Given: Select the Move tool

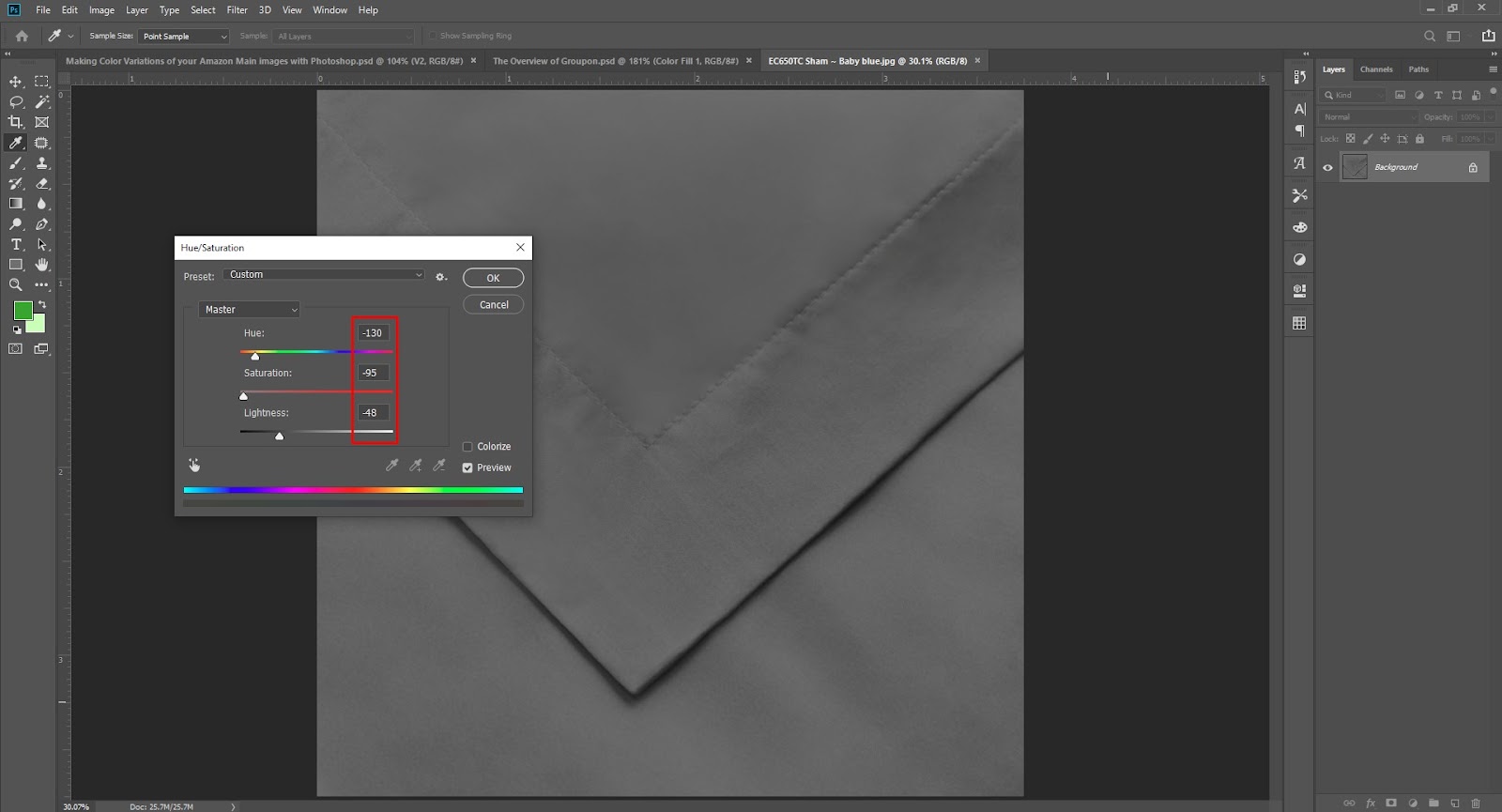Looking at the screenshot, I should pos(16,82).
